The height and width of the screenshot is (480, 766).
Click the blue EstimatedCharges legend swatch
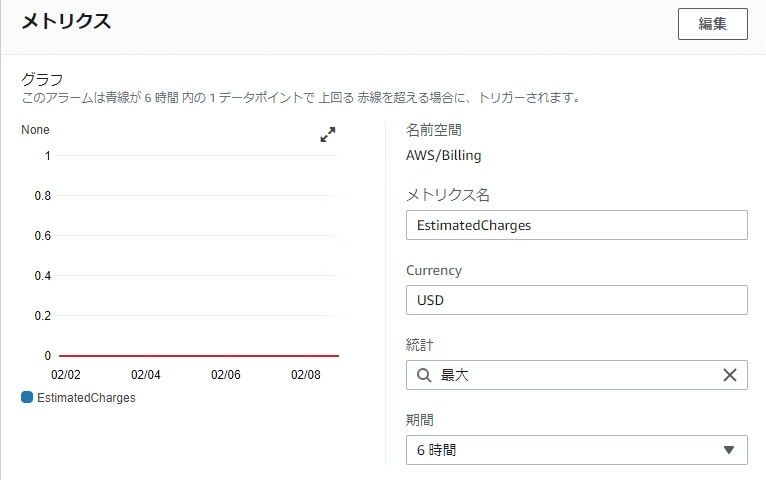tap(27, 397)
